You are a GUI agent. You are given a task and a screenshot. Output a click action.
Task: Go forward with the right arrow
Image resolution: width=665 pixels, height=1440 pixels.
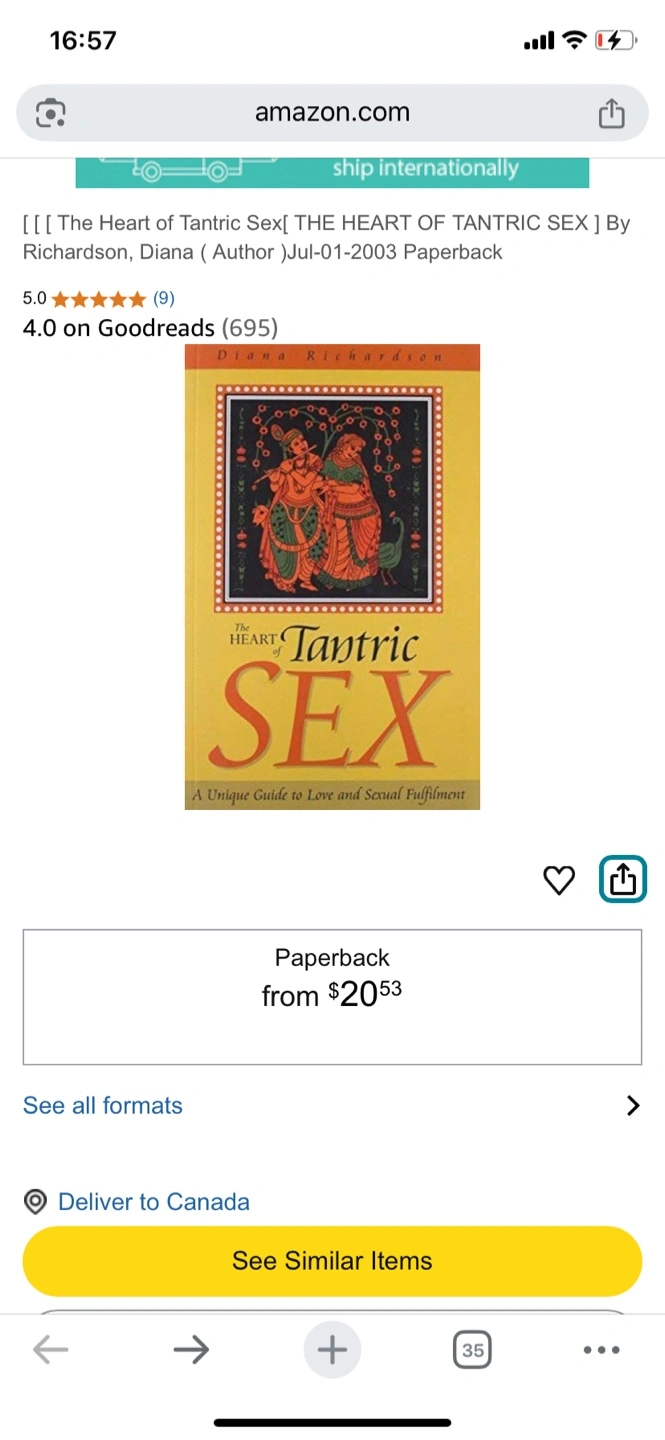pyautogui.click(x=191, y=1350)
